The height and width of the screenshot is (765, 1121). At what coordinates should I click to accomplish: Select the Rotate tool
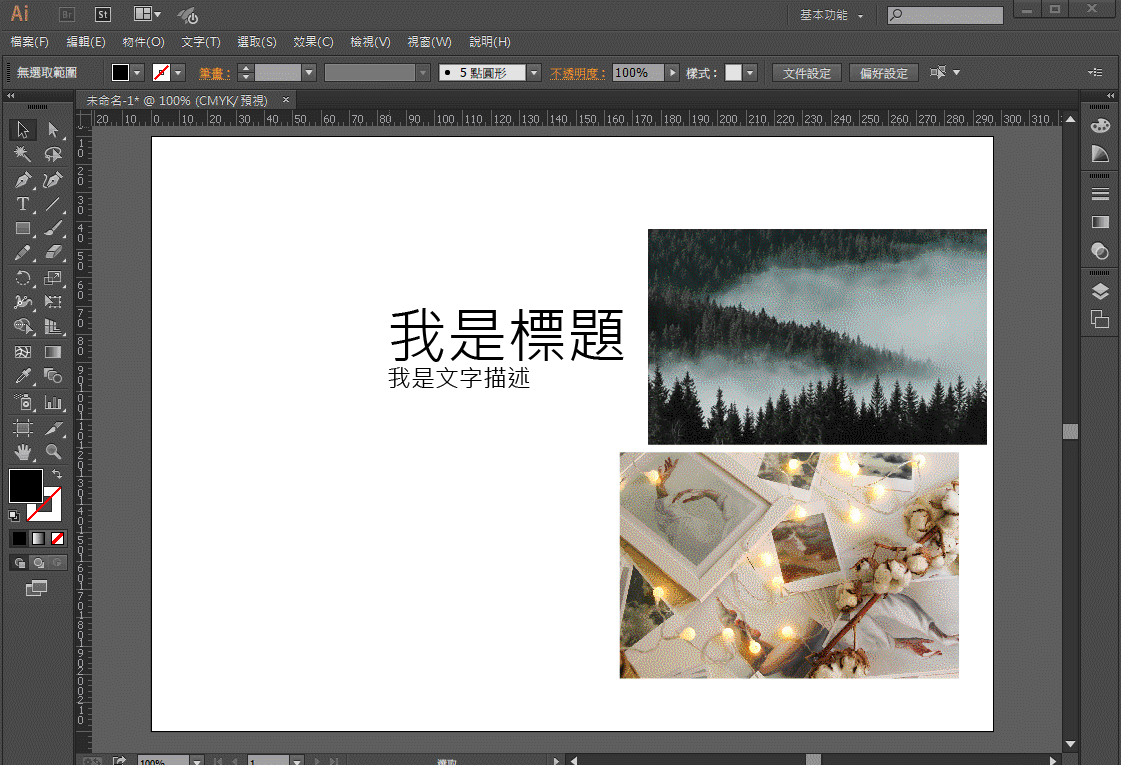[x=23, y=278]
